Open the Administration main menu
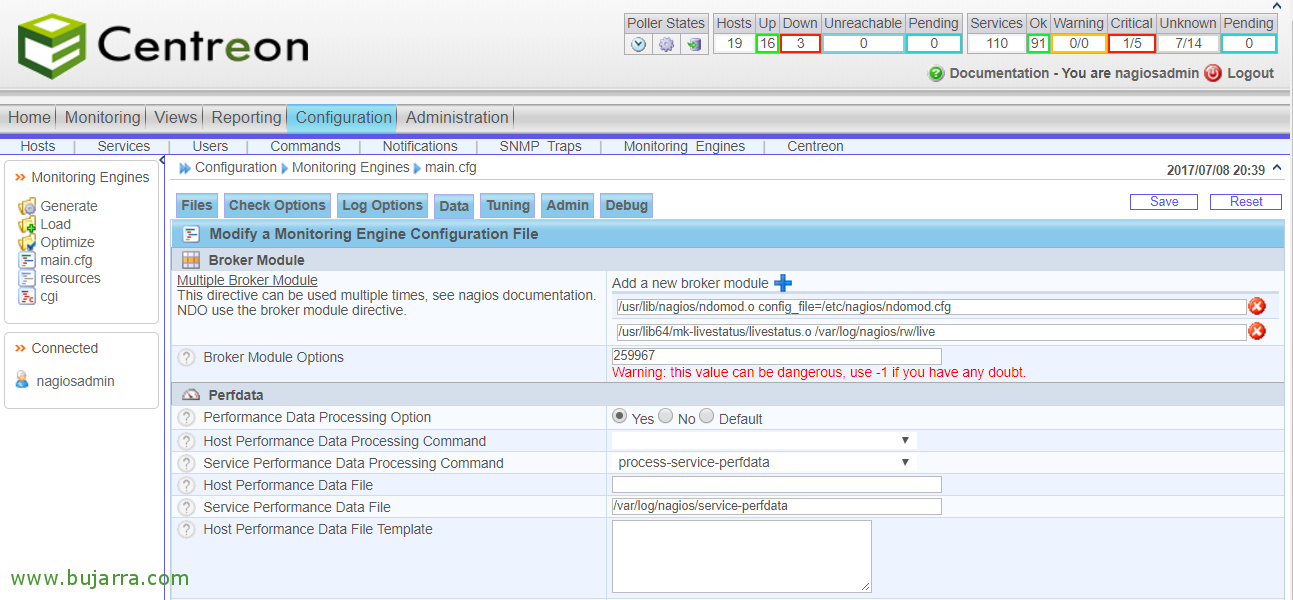1293x600 pixels. point(457,118)
